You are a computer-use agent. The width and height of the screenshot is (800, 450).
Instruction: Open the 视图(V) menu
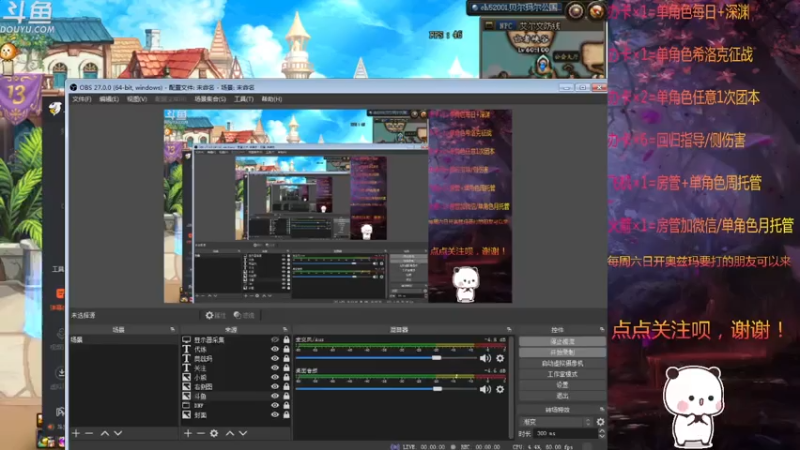pos(137,99)
